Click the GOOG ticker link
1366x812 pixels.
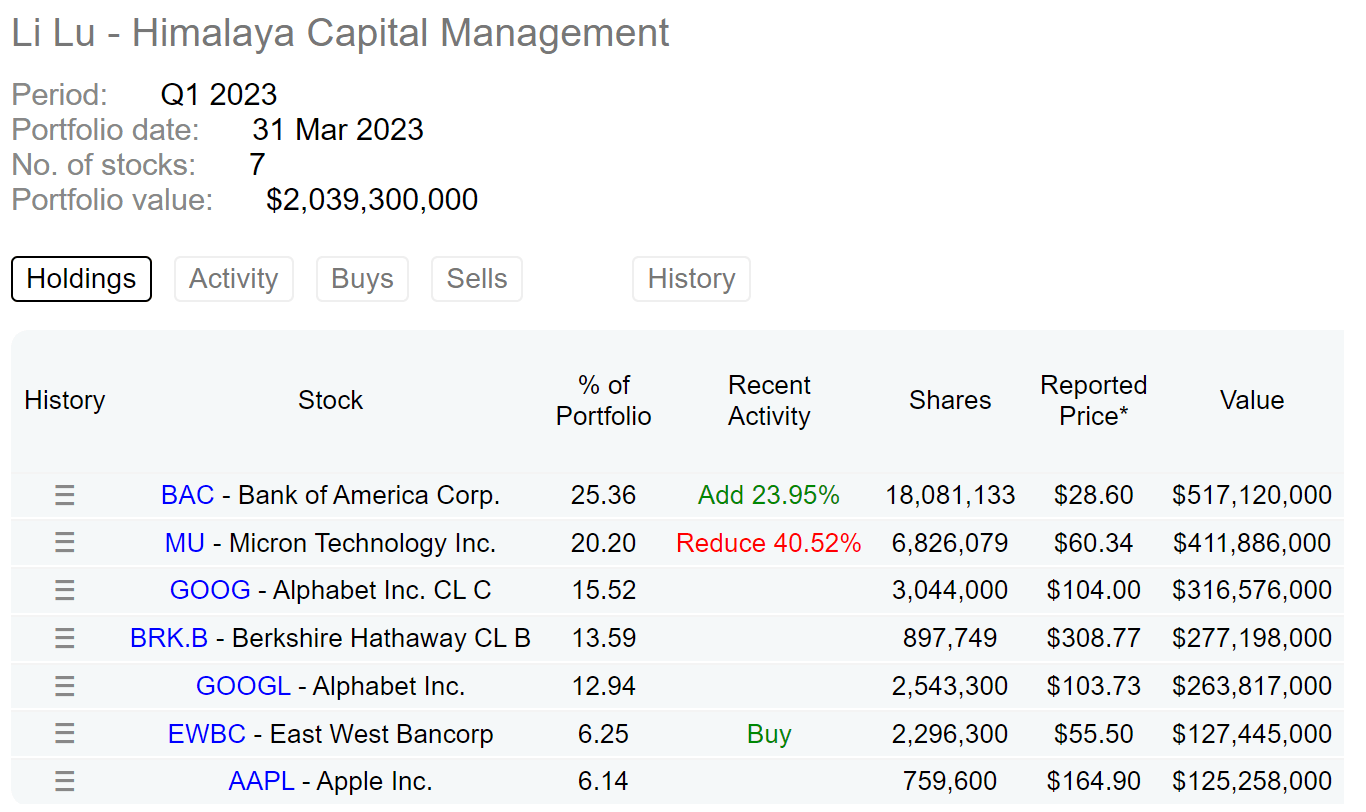210,590
